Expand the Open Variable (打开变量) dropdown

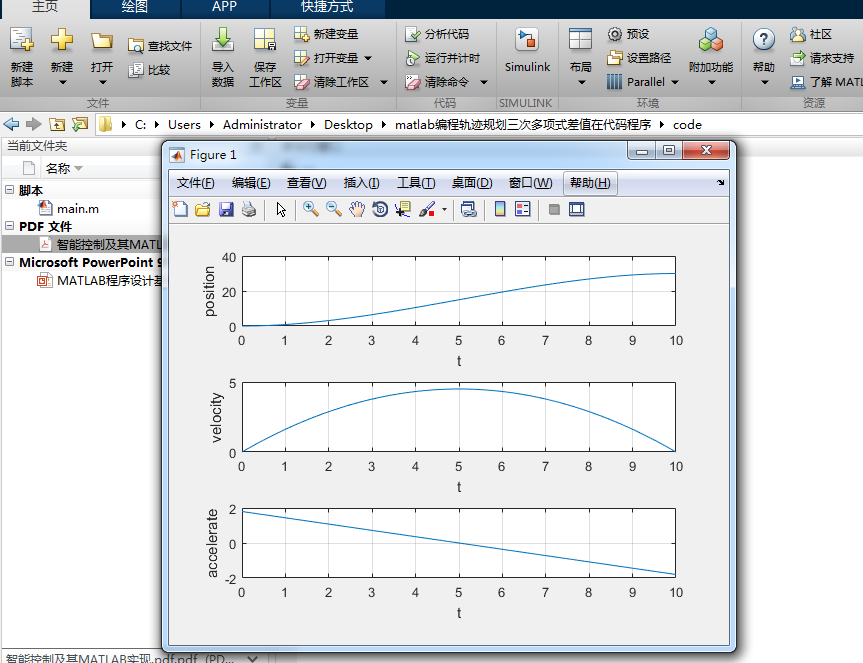[x=368, y=58]
